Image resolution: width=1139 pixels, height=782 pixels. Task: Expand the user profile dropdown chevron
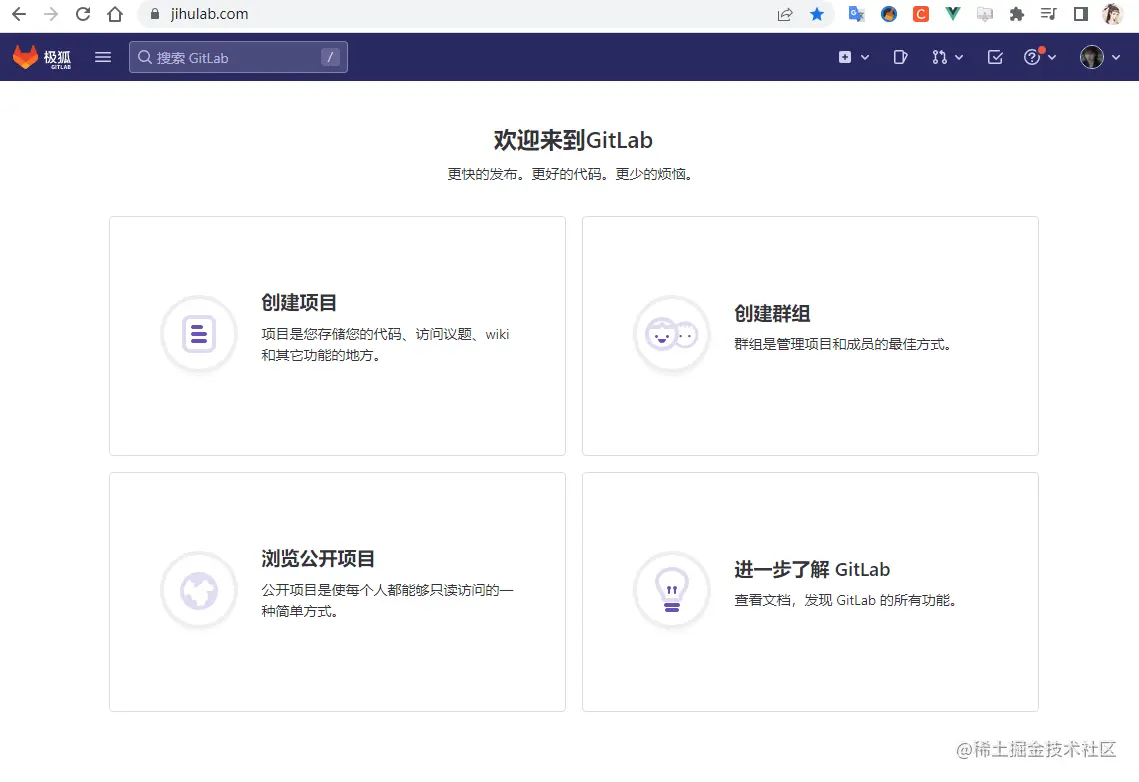1116,57
